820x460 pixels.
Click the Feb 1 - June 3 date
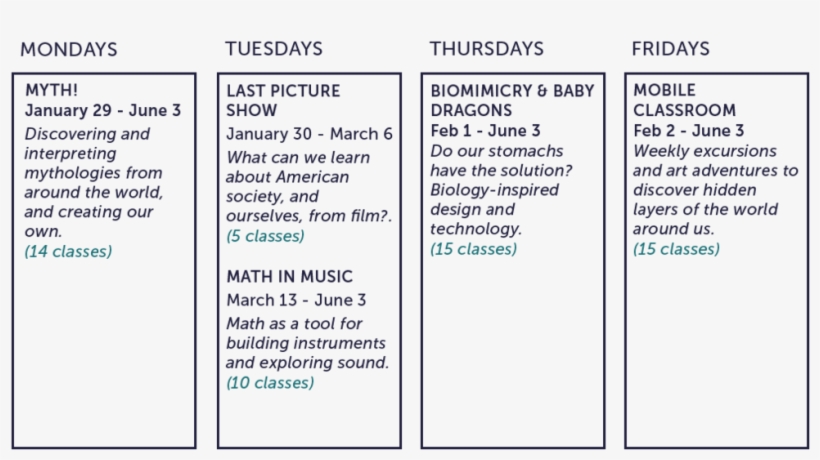point(485,131)
